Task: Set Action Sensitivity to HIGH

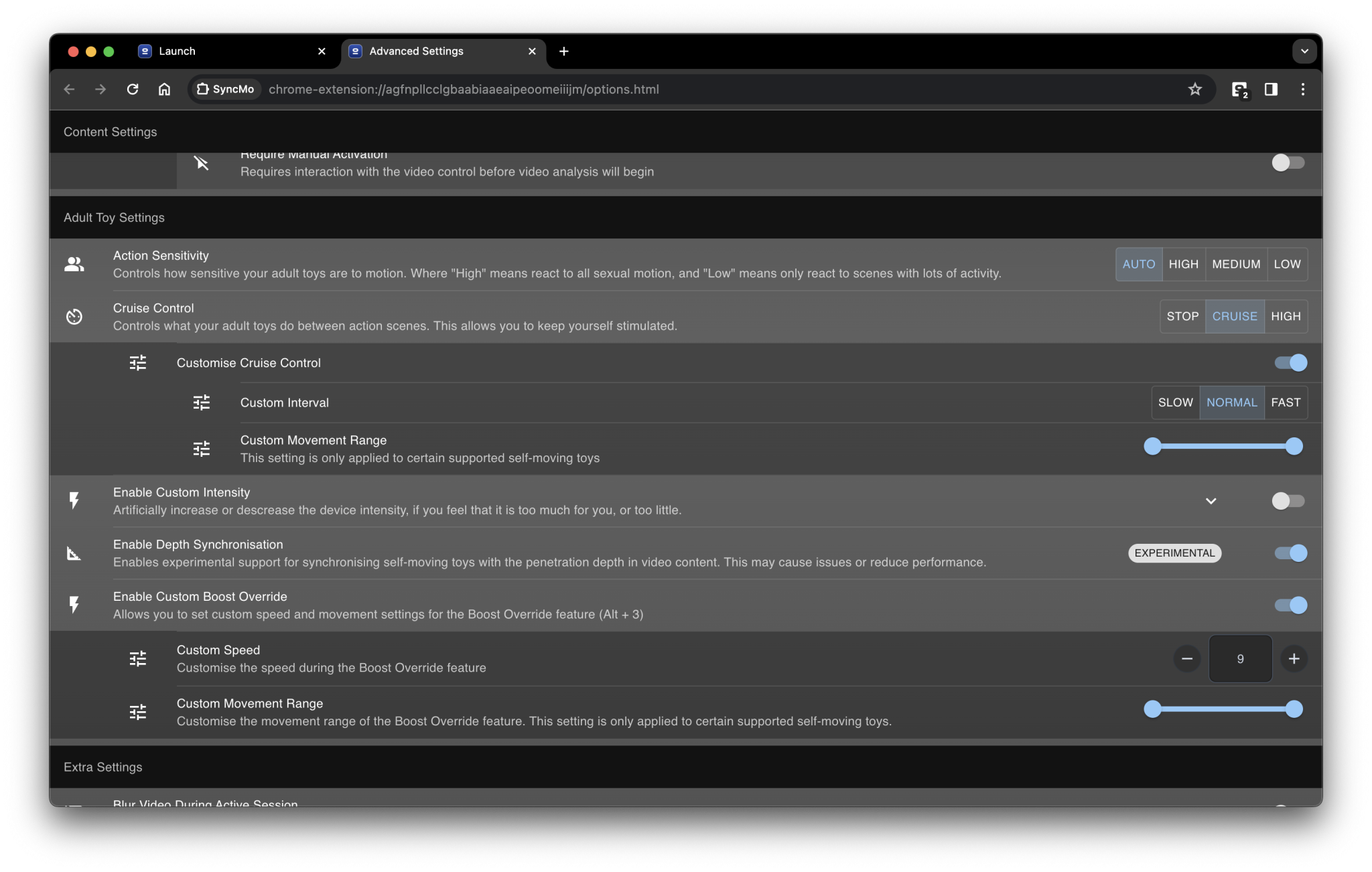Action: 1183,264
